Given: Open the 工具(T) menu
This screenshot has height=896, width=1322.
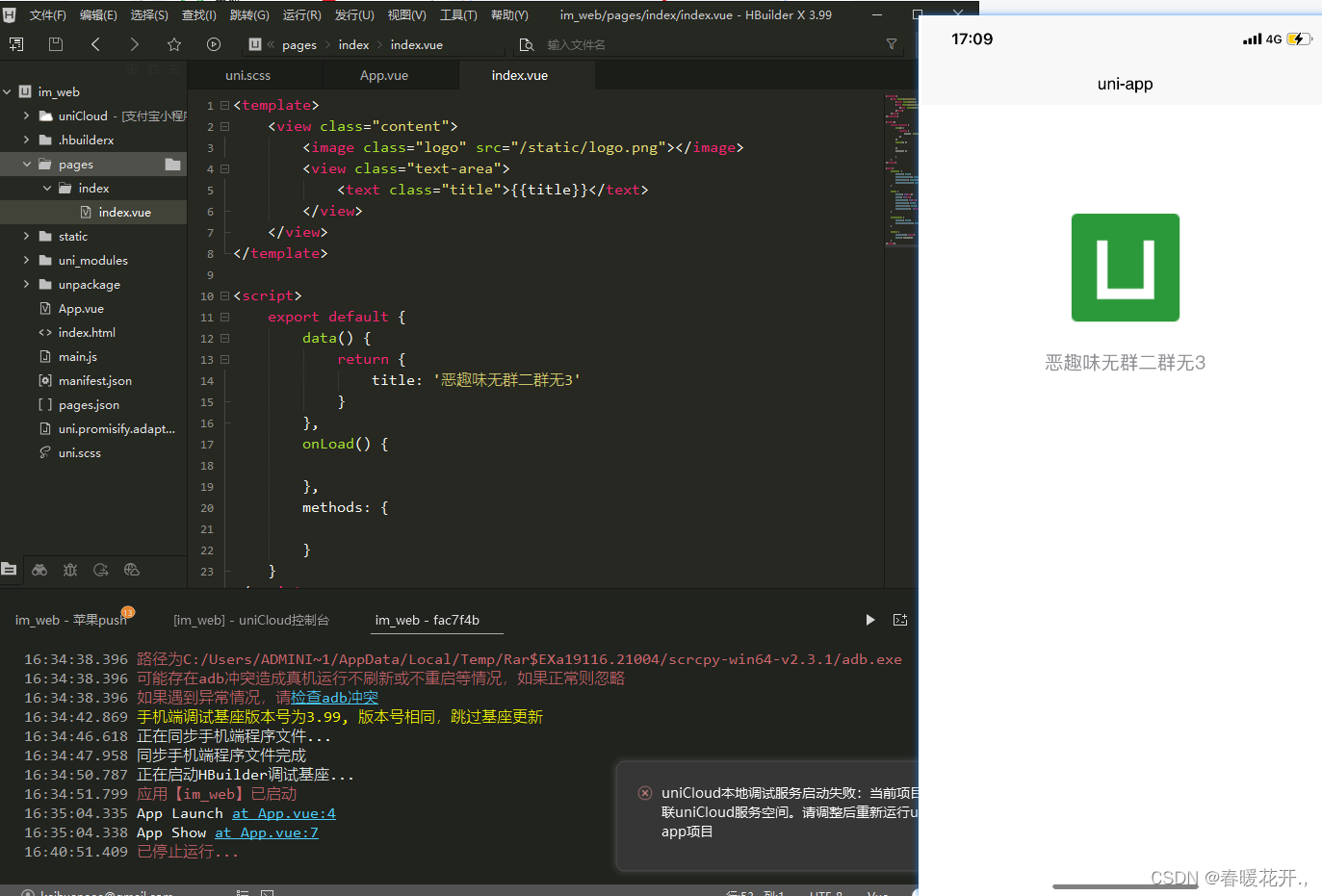Looking at the screenshot, I should tap(458, 14).
